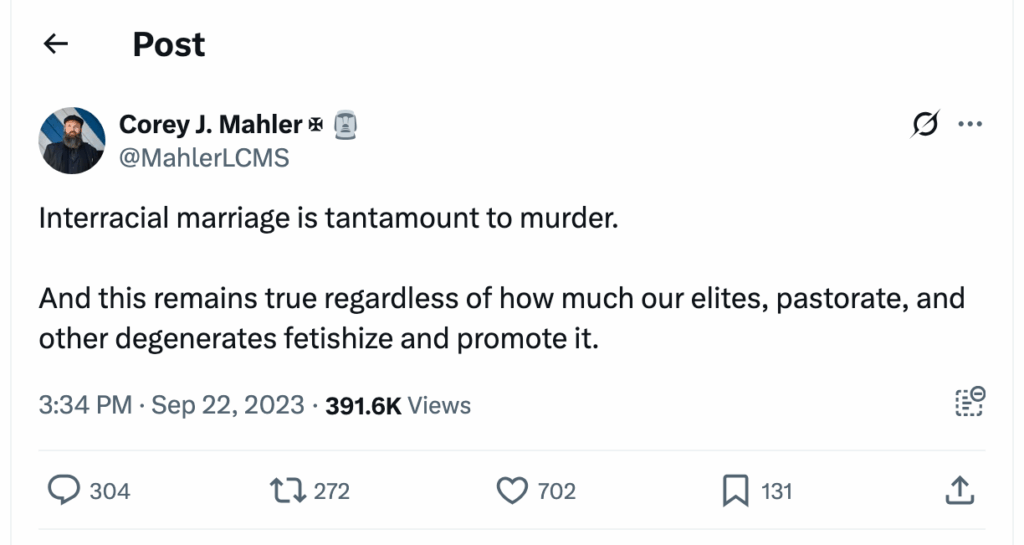Screen dimensions: 1024x545
Task: Open the three-dot more options menu
Action: 970,124
